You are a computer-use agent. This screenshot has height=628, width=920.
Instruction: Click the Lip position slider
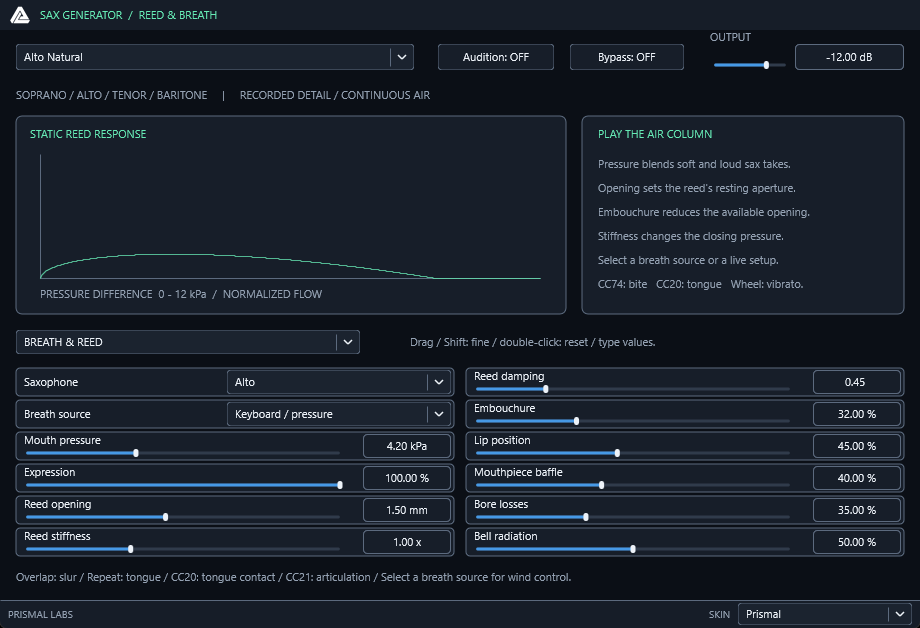click(x=632, y=453)
